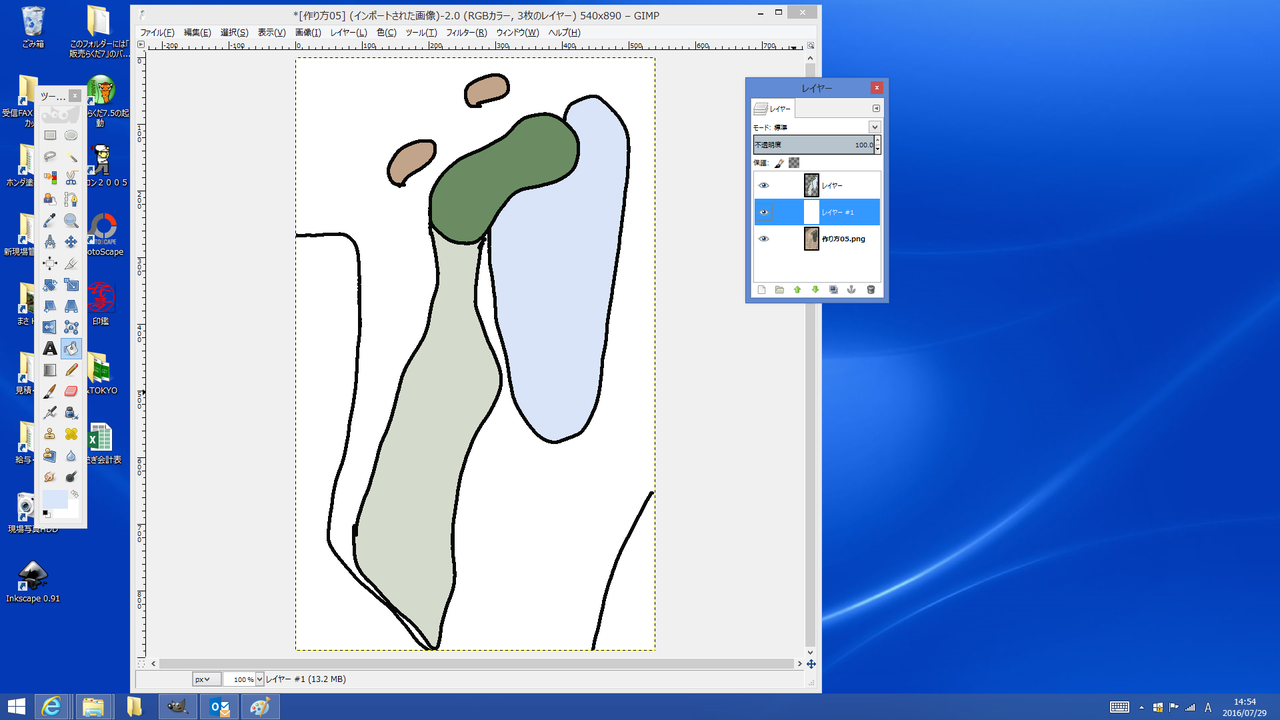The height and width of the screenshot is (720, 1280).
Task: Open the フィルター(R) menu
Action: click(466, 33)
